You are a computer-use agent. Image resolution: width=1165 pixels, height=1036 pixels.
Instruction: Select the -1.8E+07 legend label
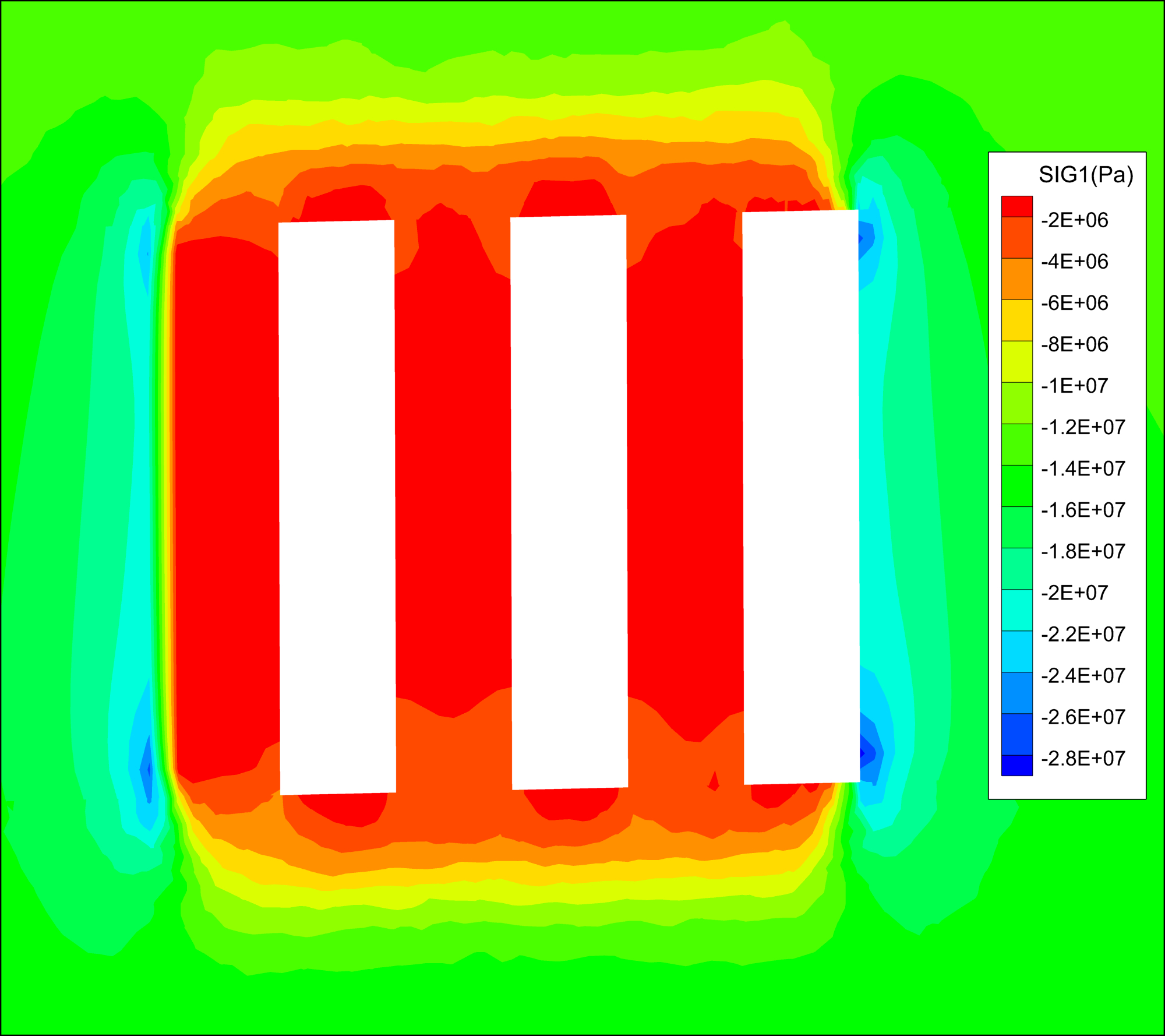(1082, 551)
